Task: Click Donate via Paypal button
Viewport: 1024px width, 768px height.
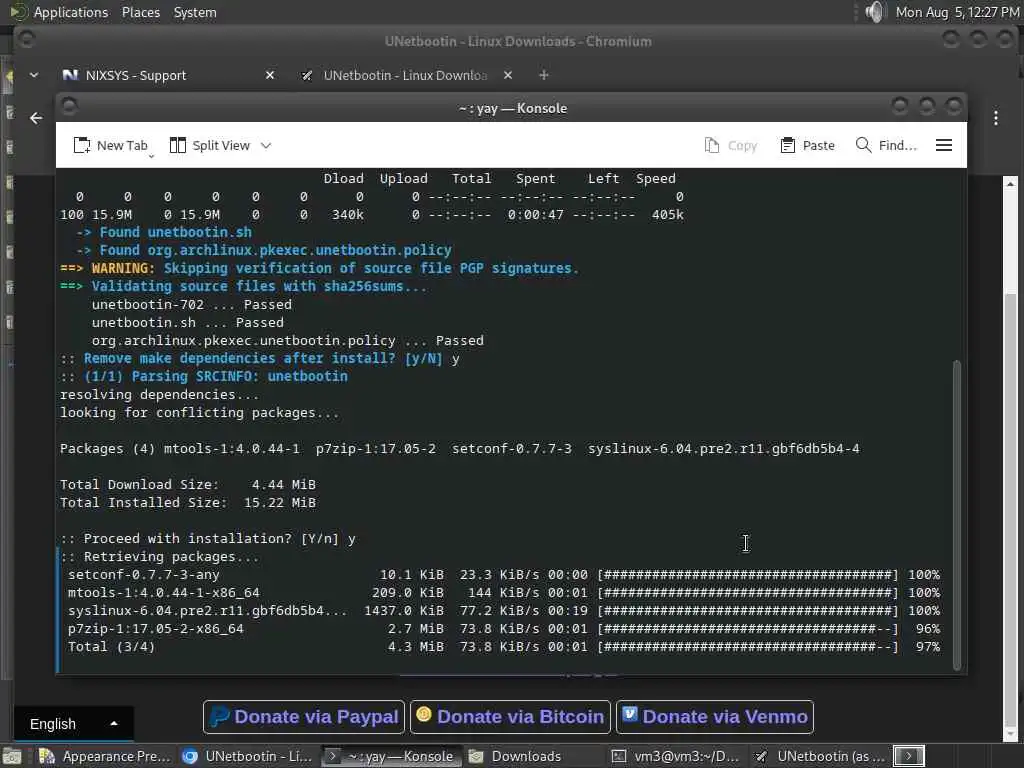Action: pos(304,717)
